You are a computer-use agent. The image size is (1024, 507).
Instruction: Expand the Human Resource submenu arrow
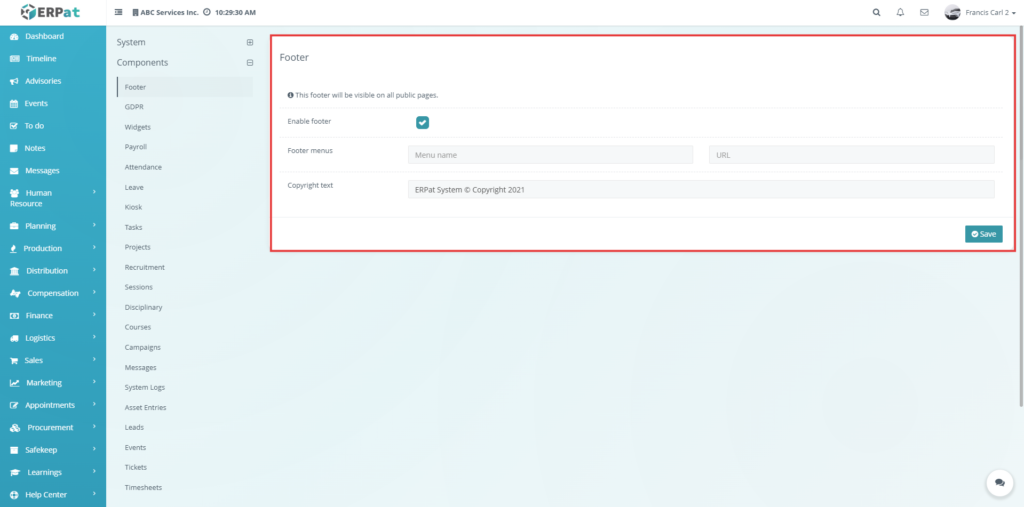pos(95,192)
